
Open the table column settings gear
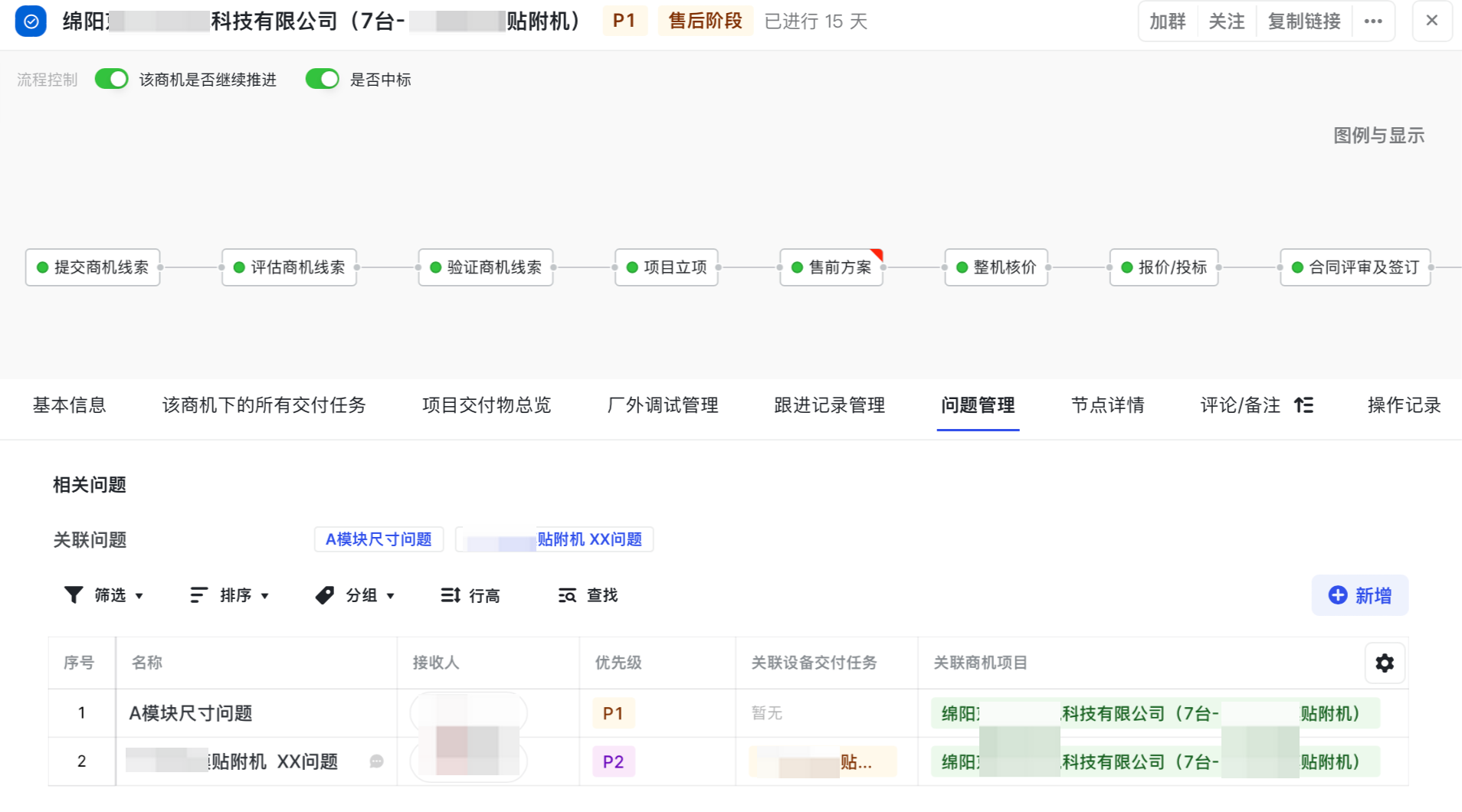point(1384,663)
